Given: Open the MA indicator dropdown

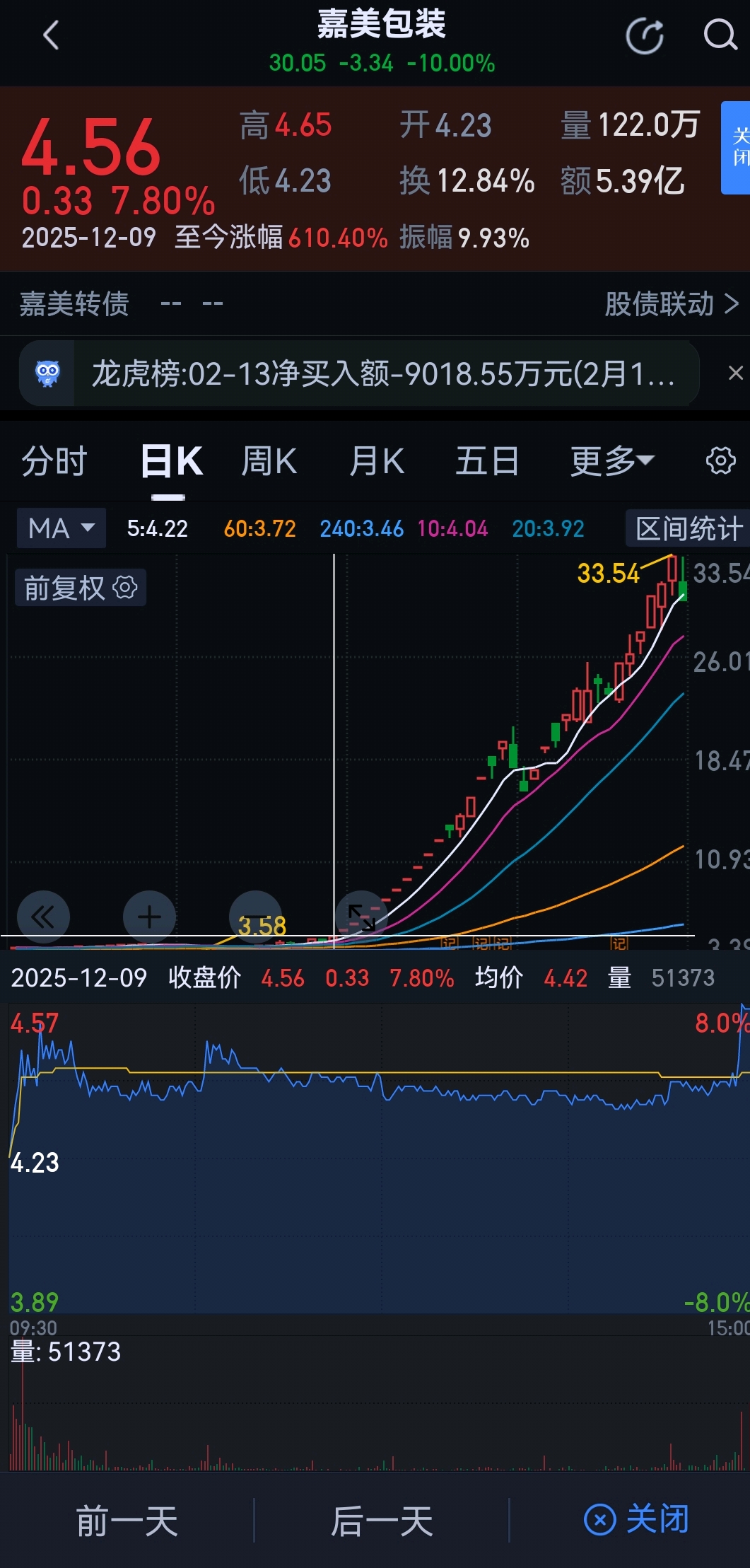Looking at the screenshot, I should tap(61, 528).
